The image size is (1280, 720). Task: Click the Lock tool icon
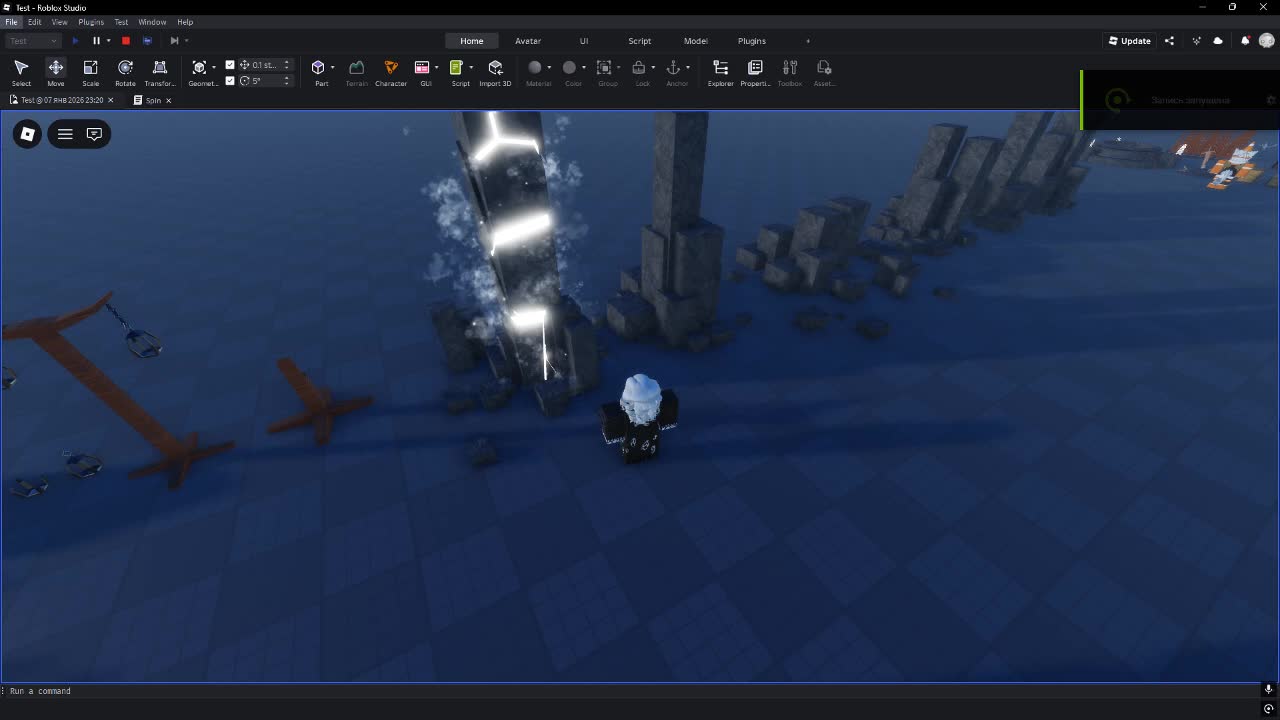coord(639,67)
